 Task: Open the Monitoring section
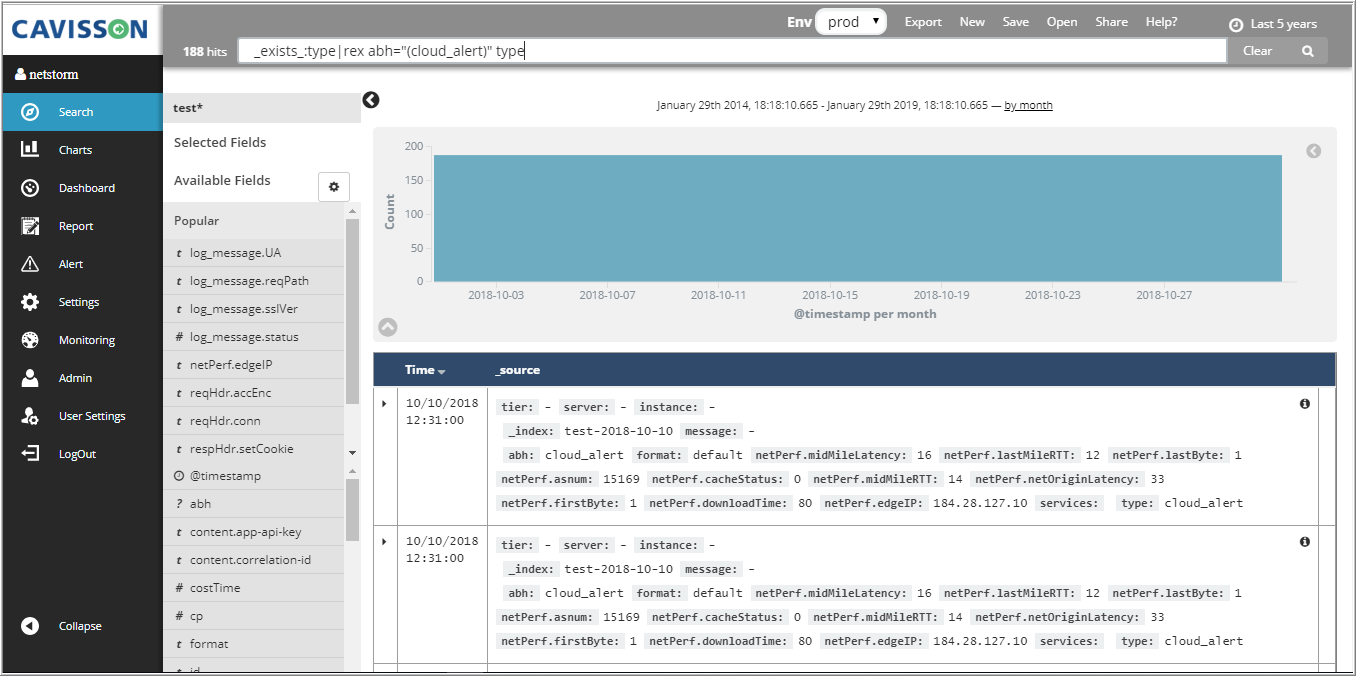(x=86, y=340)
